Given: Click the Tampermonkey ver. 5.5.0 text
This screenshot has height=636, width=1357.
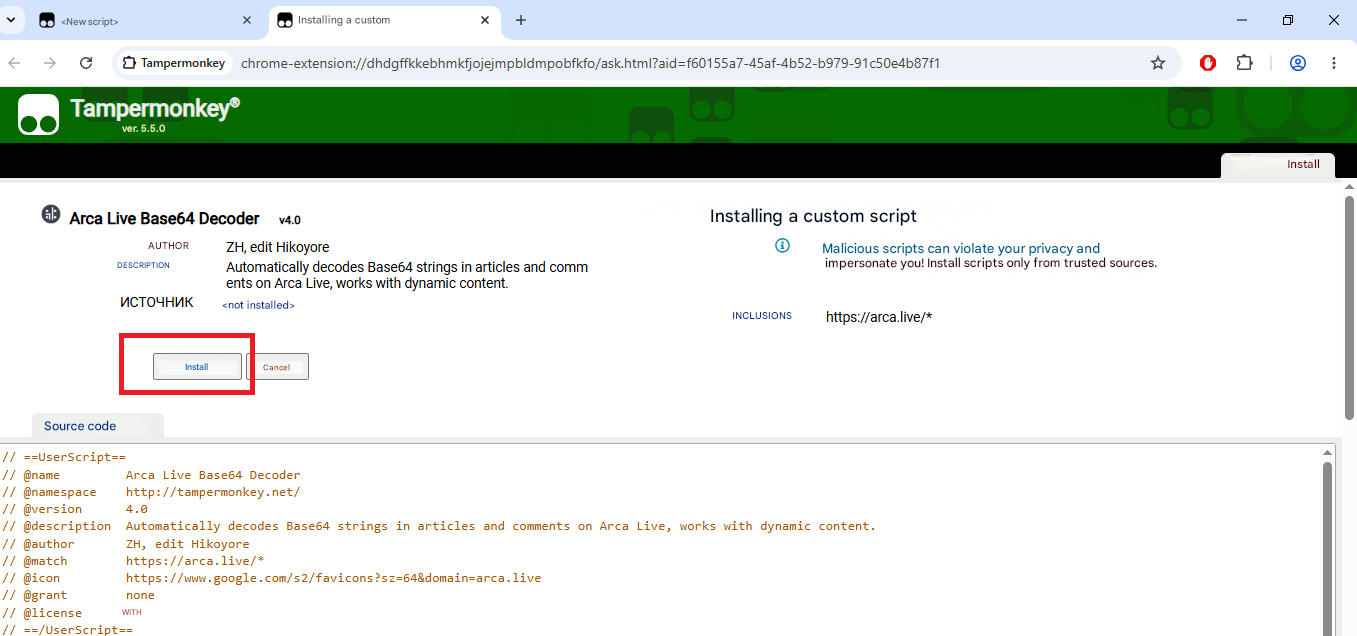Looking at the screenshot, I should coord(143,129).
